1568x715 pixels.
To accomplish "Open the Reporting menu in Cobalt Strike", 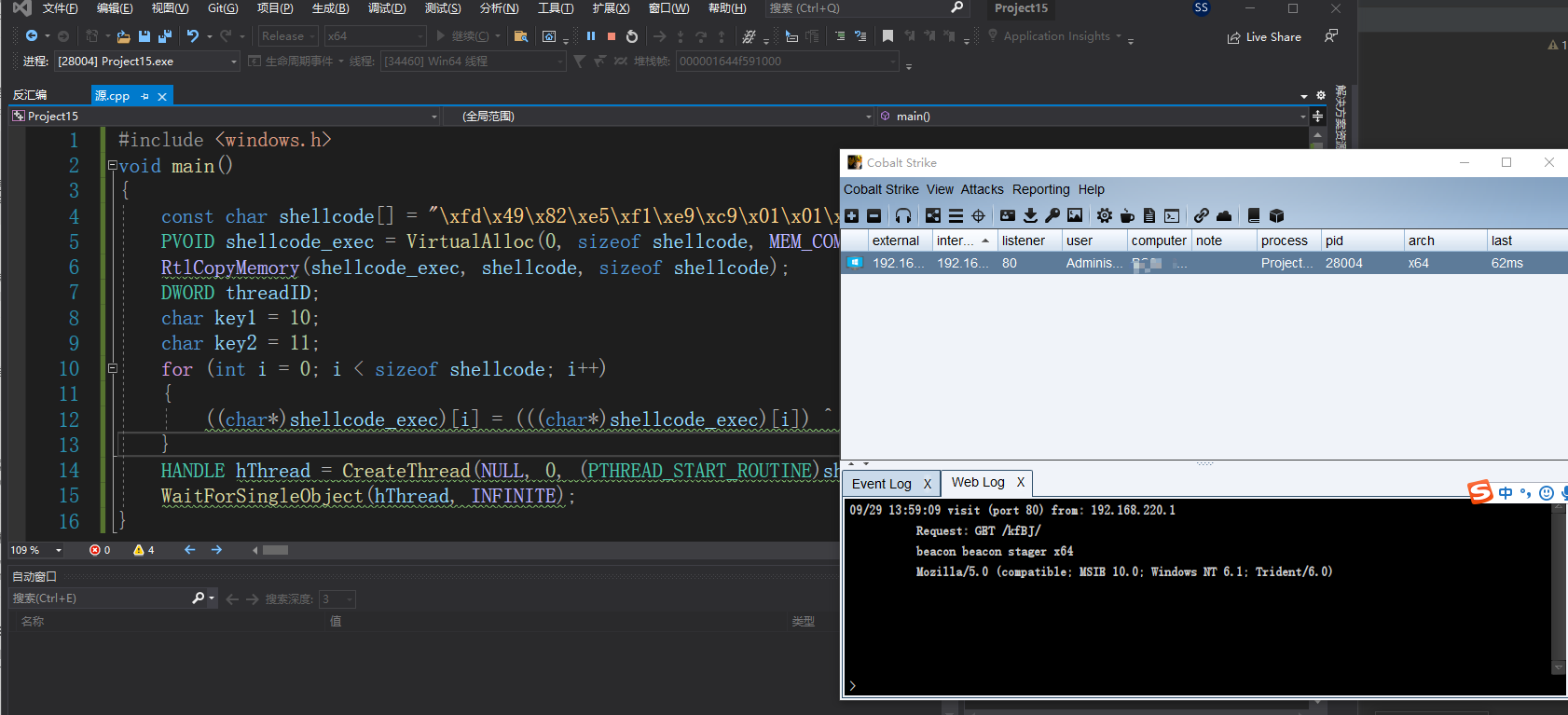I will coord(1041,189).
